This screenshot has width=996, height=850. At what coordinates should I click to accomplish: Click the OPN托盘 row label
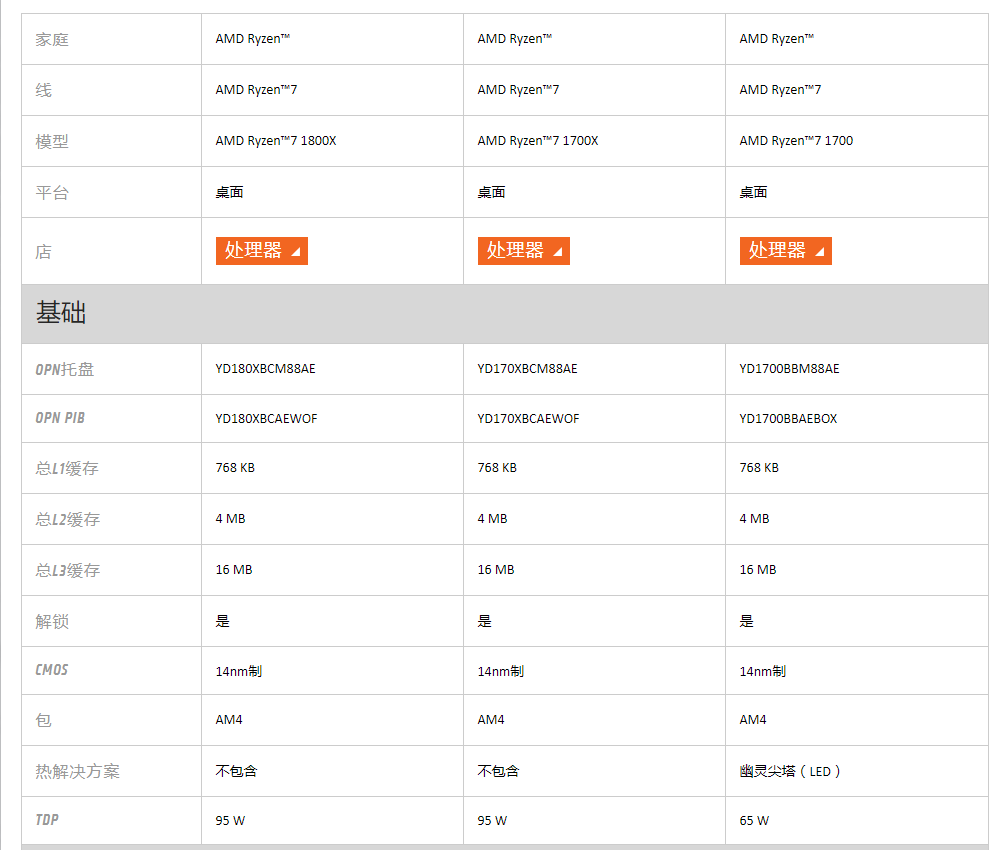[x=65, y=370]
